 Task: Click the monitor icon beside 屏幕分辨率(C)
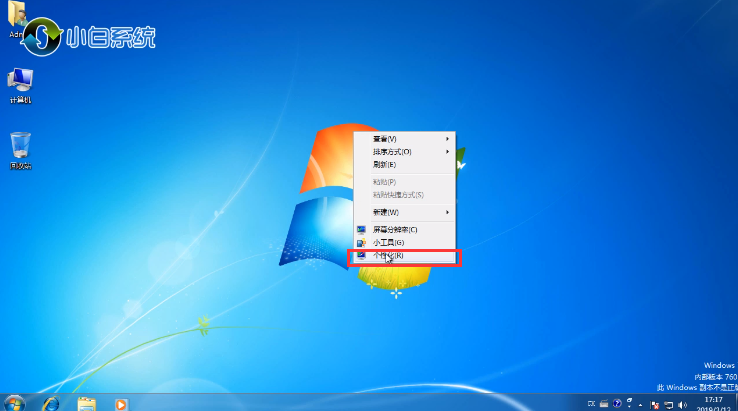click(361, 230)
